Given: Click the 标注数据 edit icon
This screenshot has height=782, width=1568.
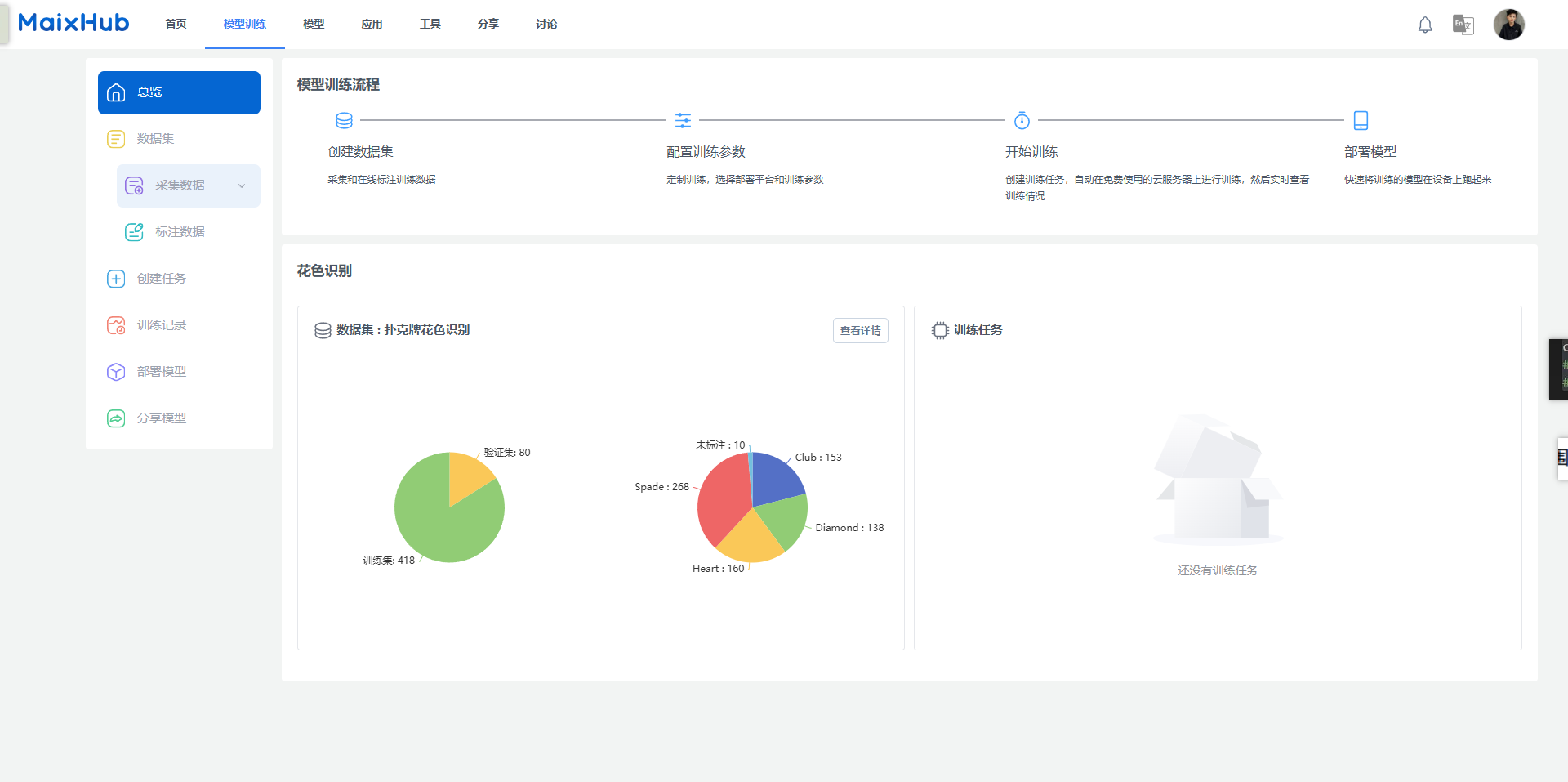Looking at the screenshot, I should [x=135, y=232].
